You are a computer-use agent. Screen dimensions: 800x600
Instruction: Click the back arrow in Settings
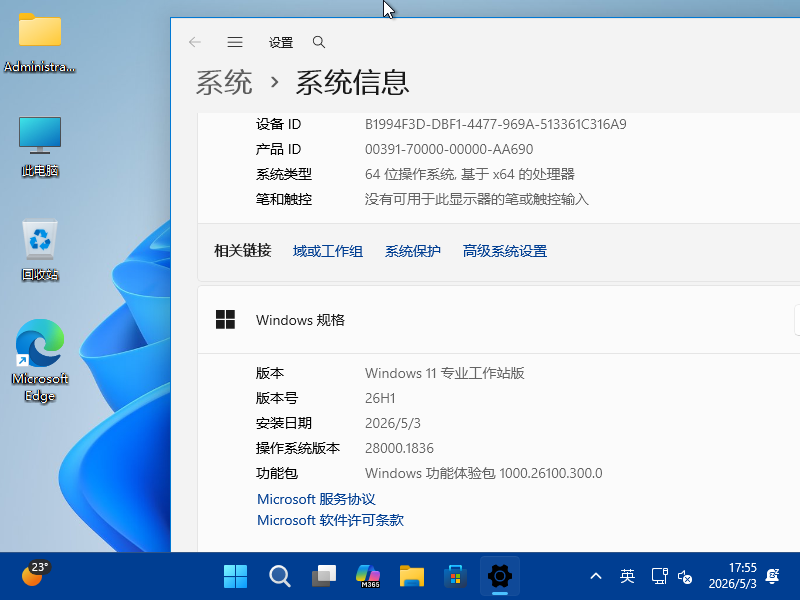click(x=195, y=42)
